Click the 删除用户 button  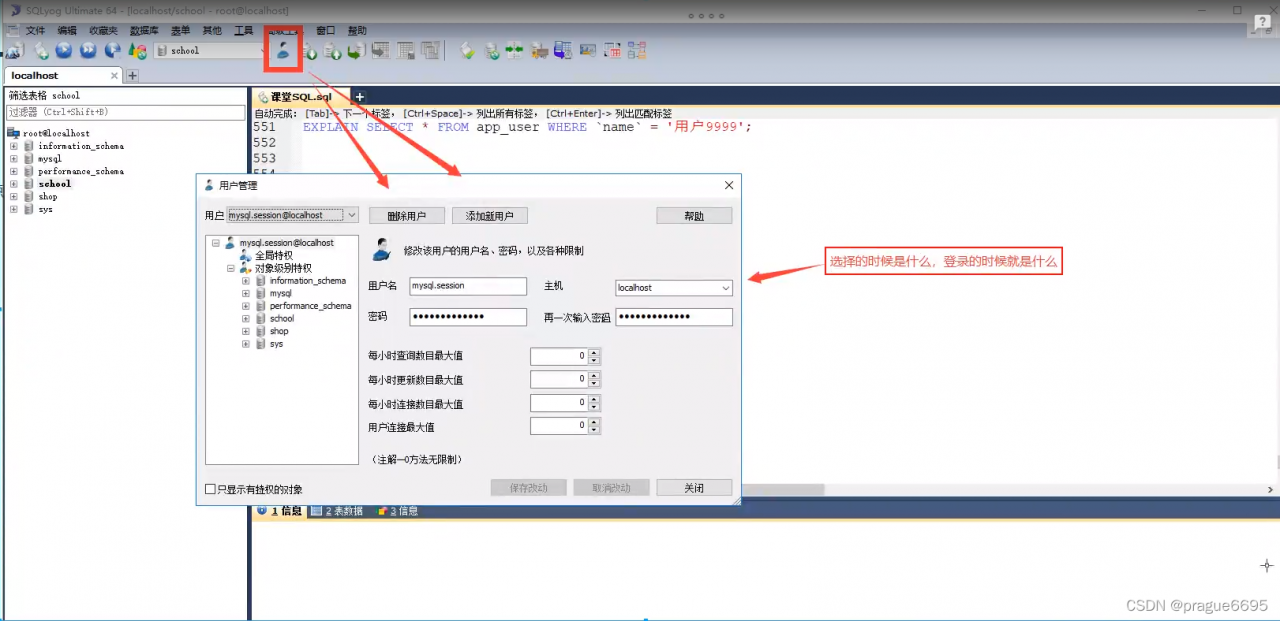tap(407, 216)
